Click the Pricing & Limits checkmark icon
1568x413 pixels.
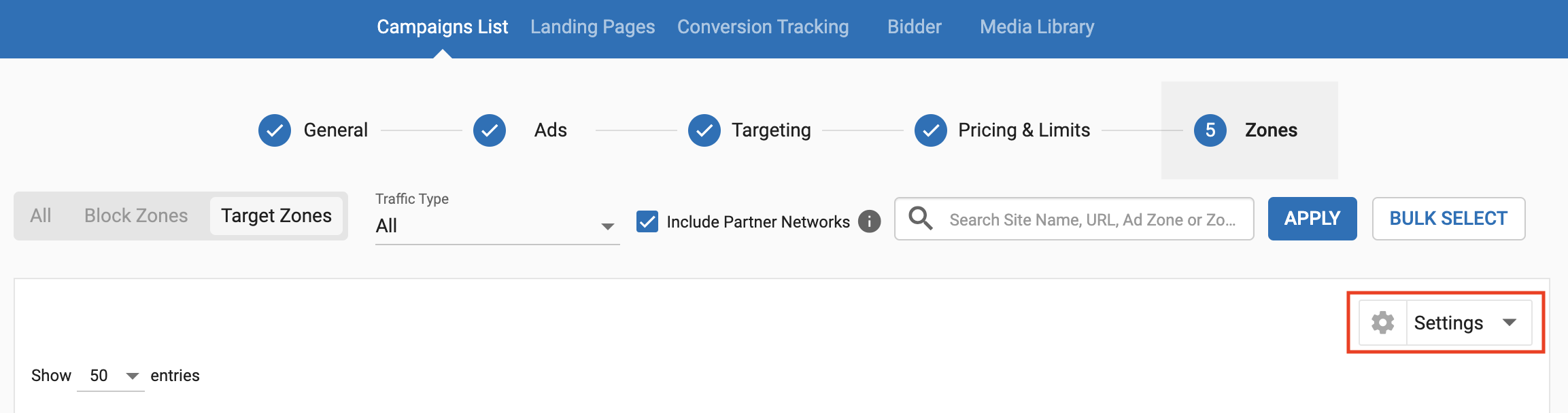click(931, 130)
